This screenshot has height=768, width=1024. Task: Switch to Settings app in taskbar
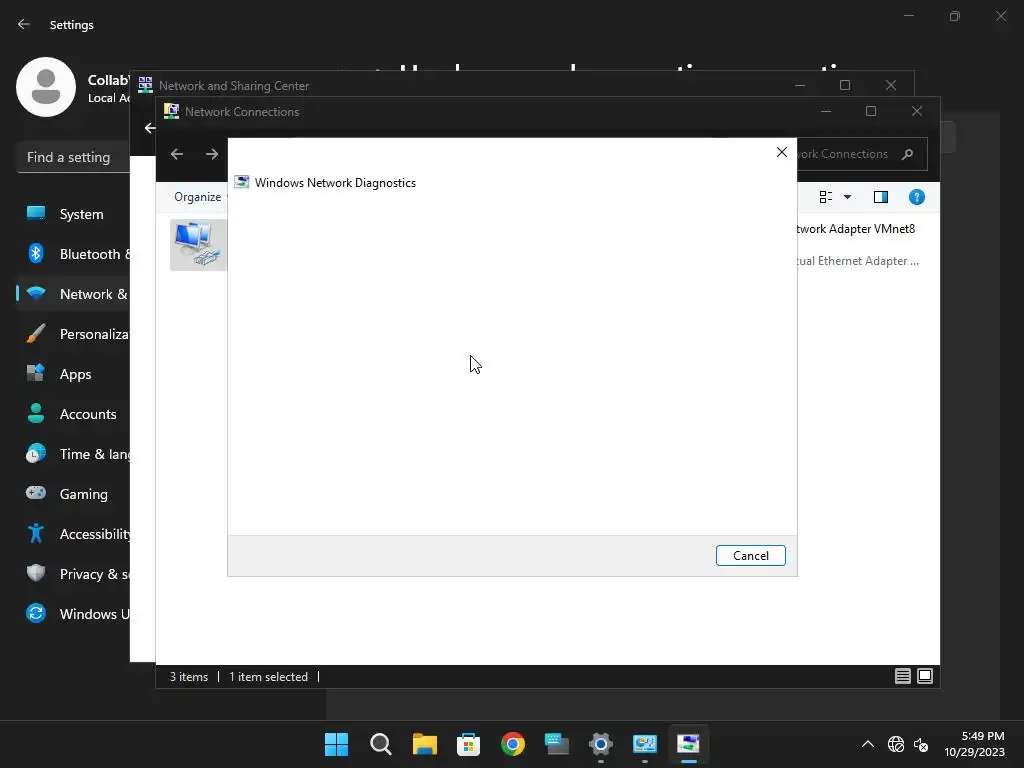coord(600,744)
